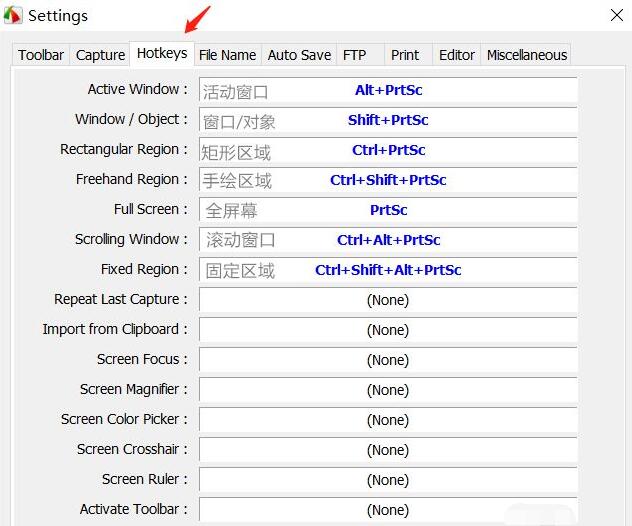Close the Settings window
The image size is (632, 526).
617,15
